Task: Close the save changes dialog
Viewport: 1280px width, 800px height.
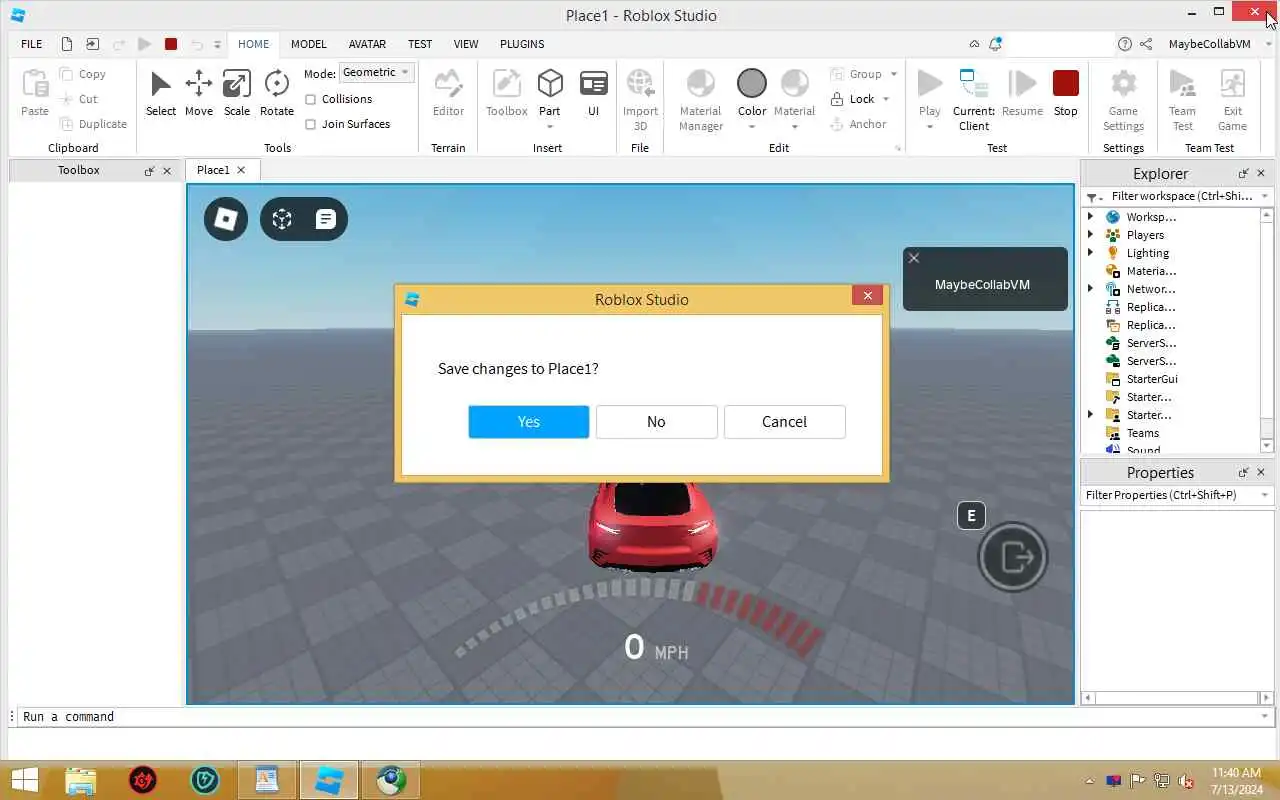Action: click(x=867, y=295)
